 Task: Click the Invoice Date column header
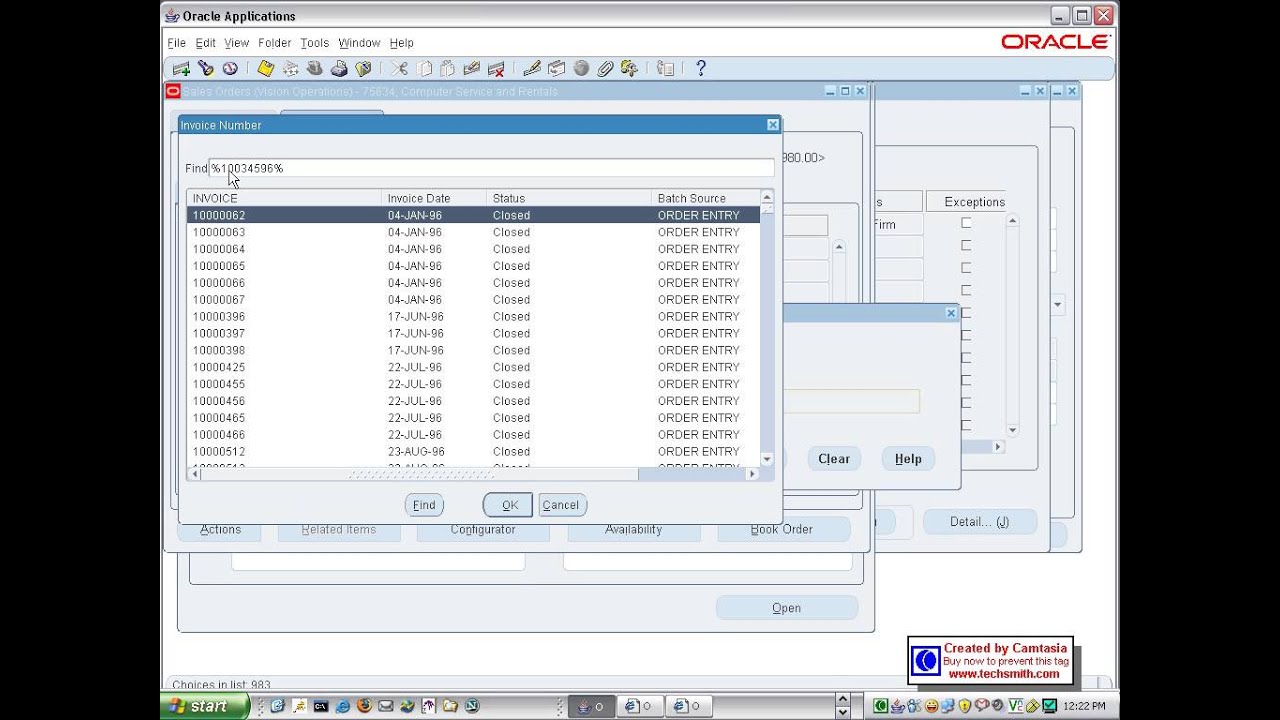(x=434, y=198)
